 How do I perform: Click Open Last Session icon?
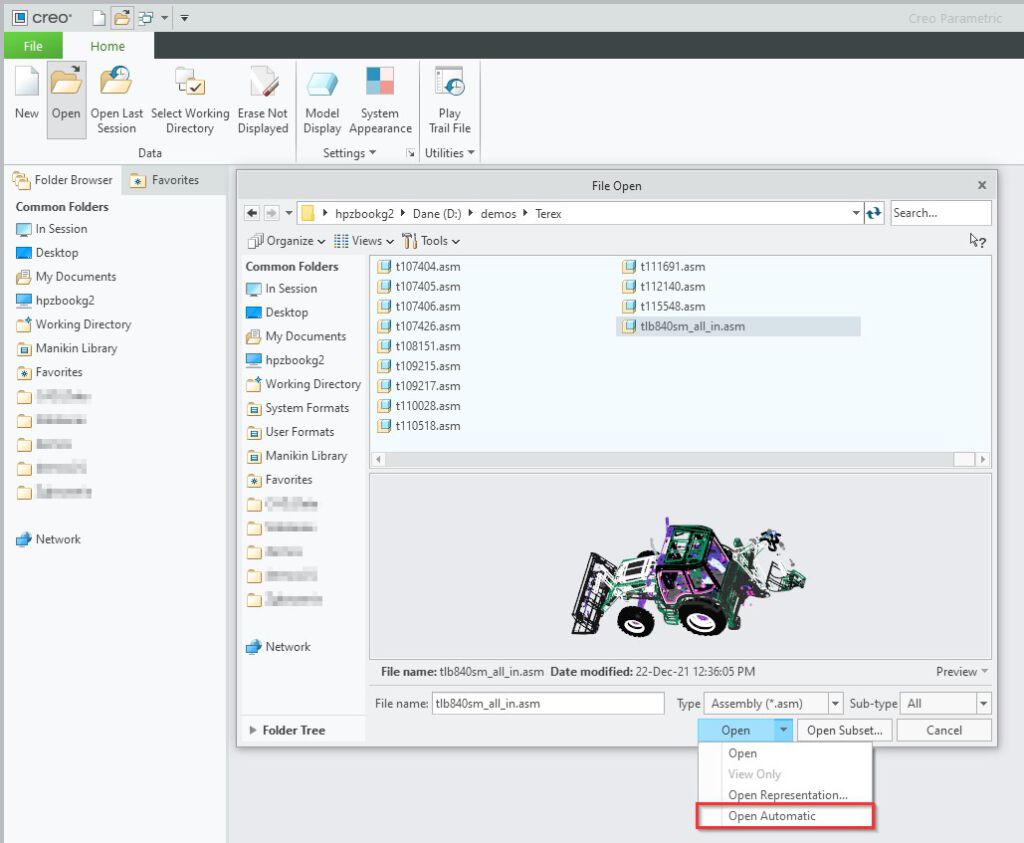point(116,82)
